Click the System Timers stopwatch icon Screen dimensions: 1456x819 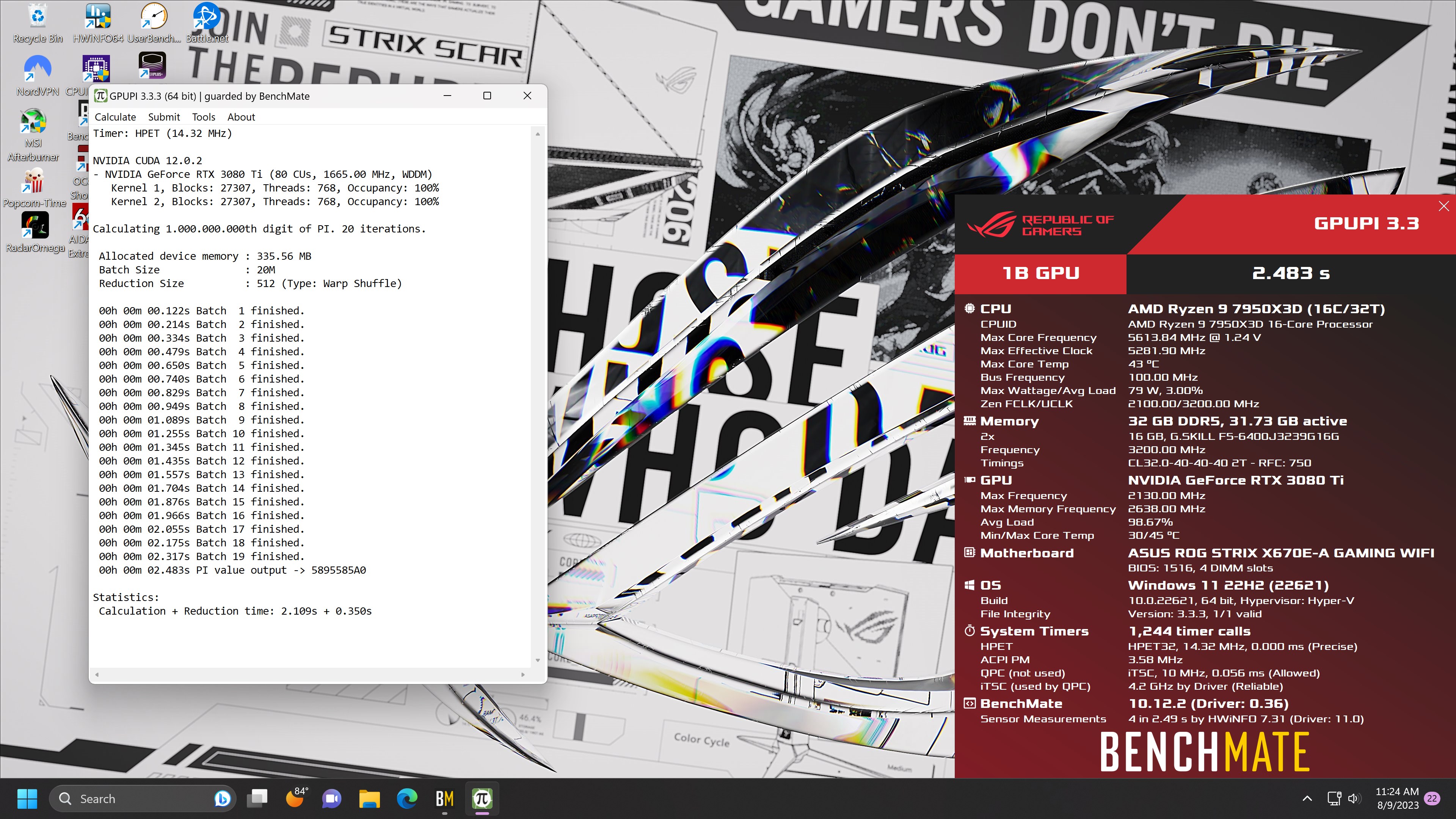pos(970,631)
